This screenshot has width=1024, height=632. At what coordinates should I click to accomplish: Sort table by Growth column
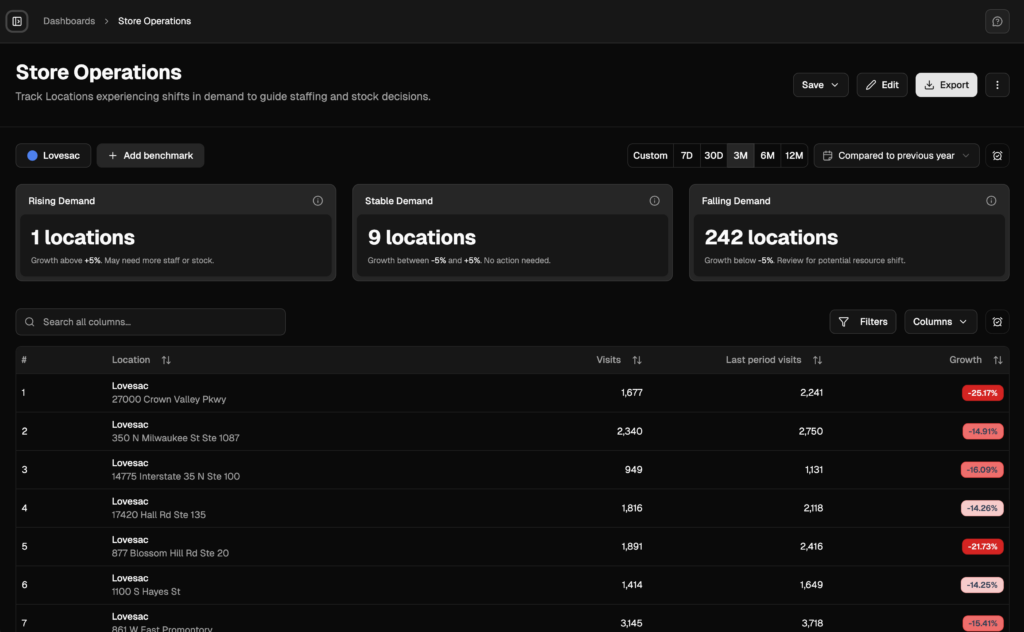click(x=997, y=360)
